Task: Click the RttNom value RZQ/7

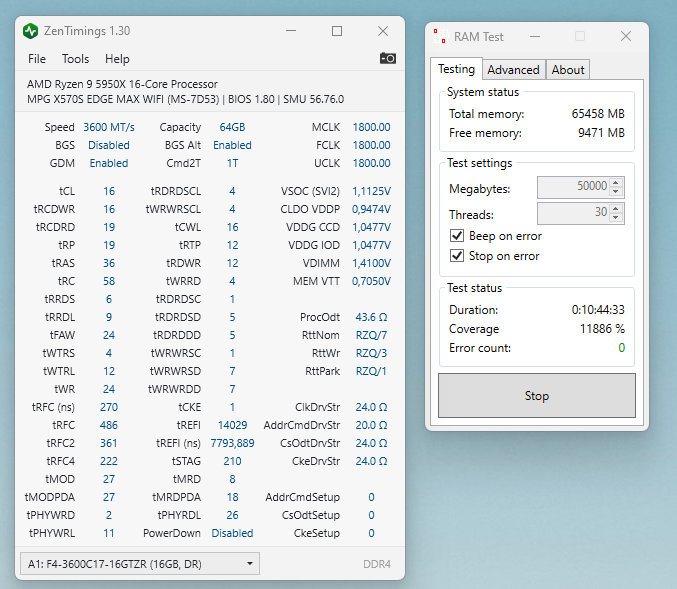Action: (371, 335)
